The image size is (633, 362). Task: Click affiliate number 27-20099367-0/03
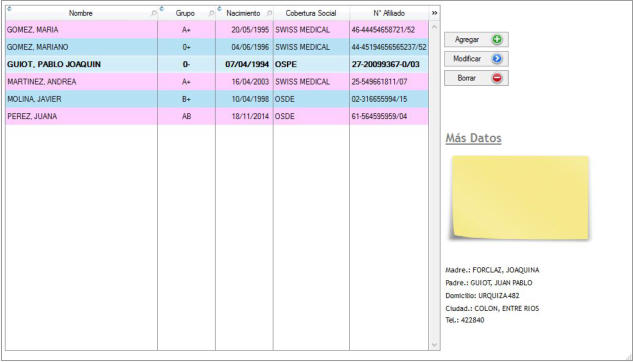[386, 65]
